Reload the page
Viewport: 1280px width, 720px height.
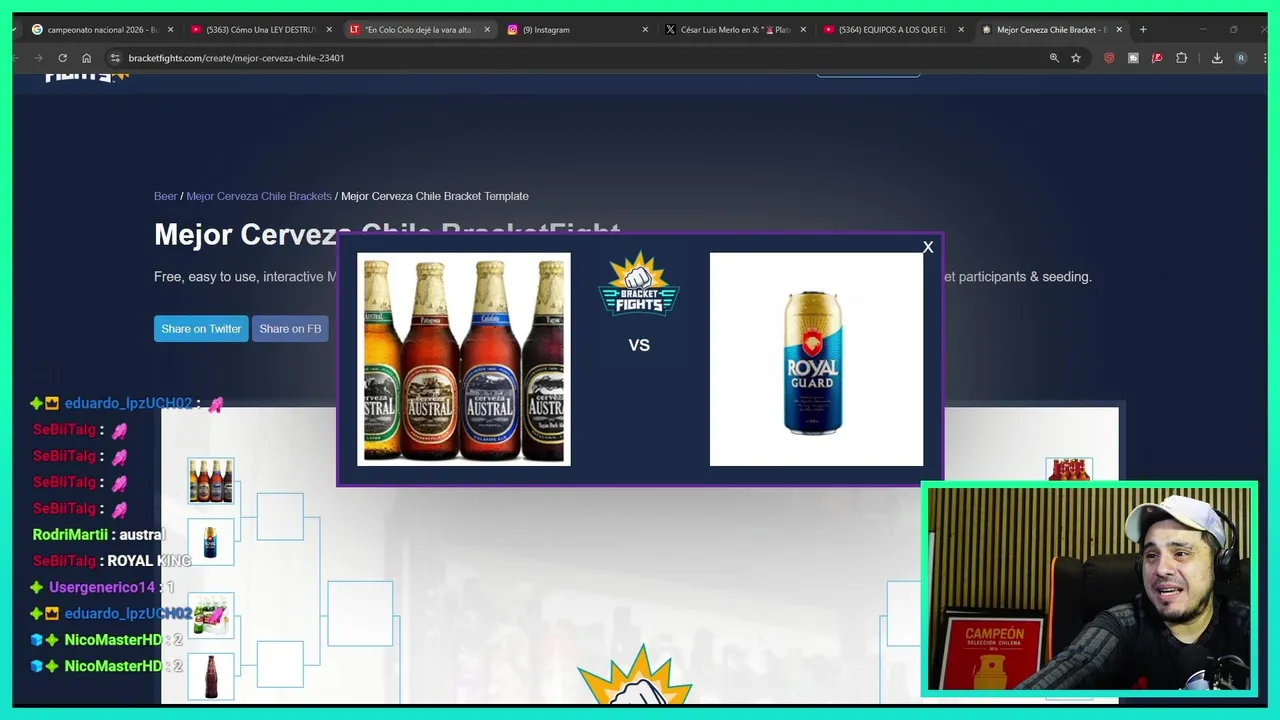[62, 58]
